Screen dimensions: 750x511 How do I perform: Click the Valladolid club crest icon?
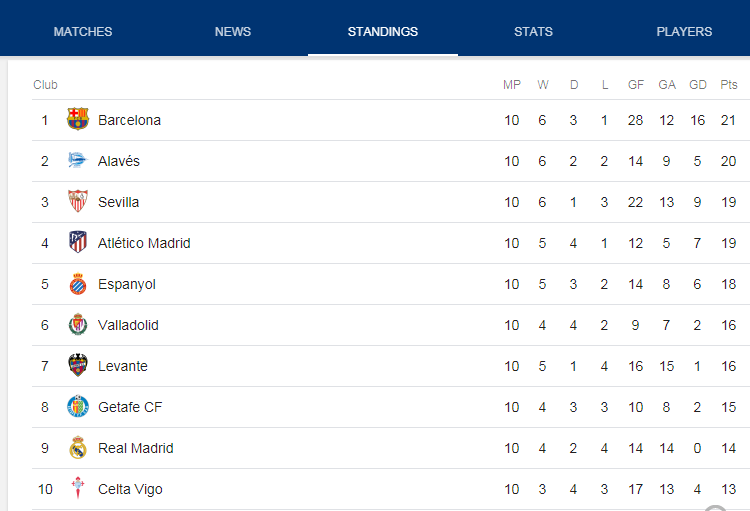tap(78, 325)
